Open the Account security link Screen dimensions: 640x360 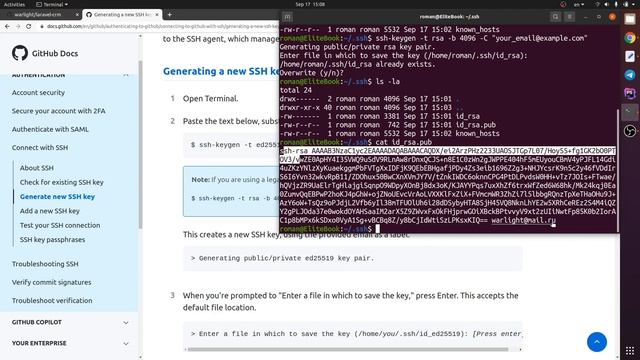click(38, 93)
